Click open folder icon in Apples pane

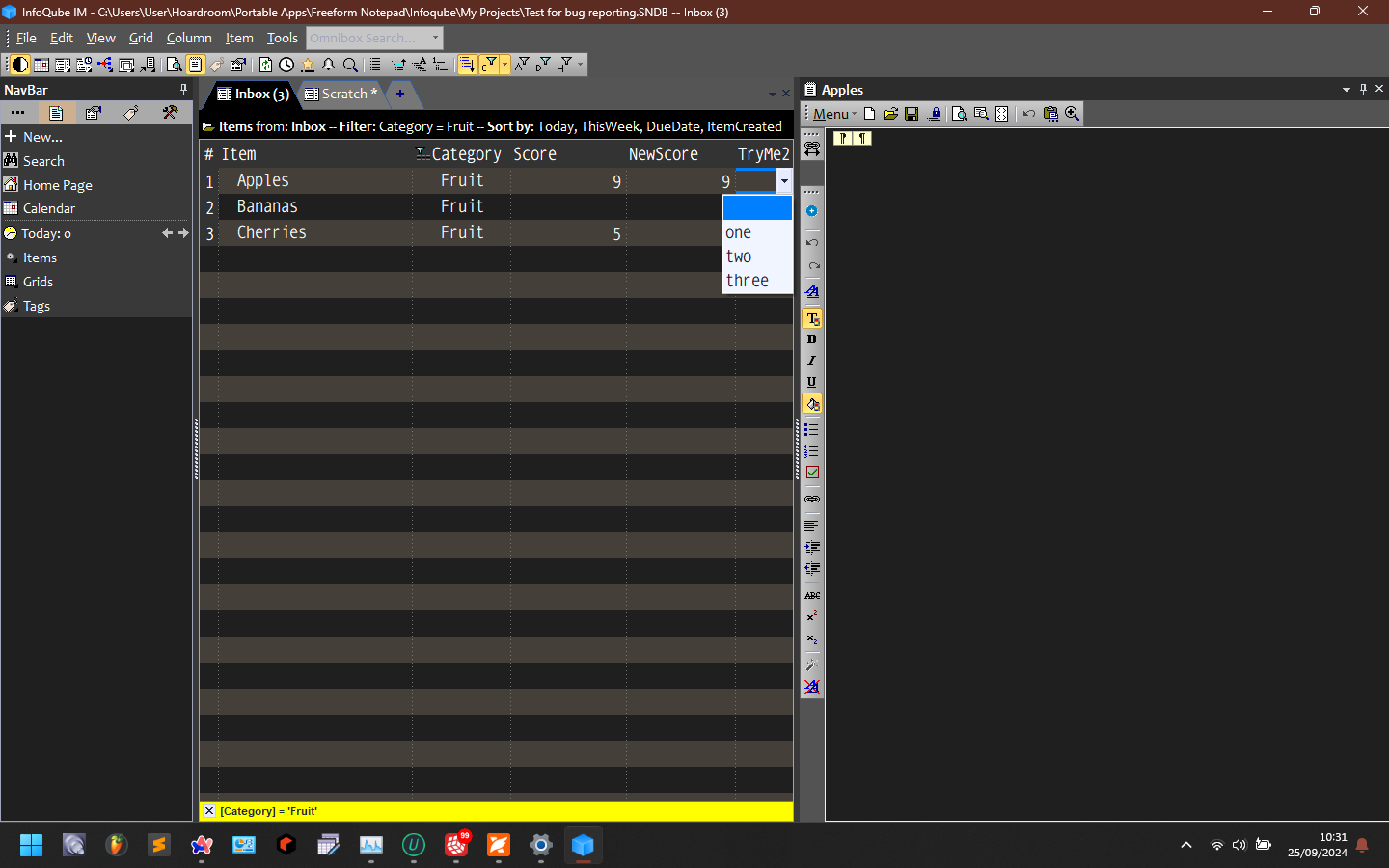point(890,114)
